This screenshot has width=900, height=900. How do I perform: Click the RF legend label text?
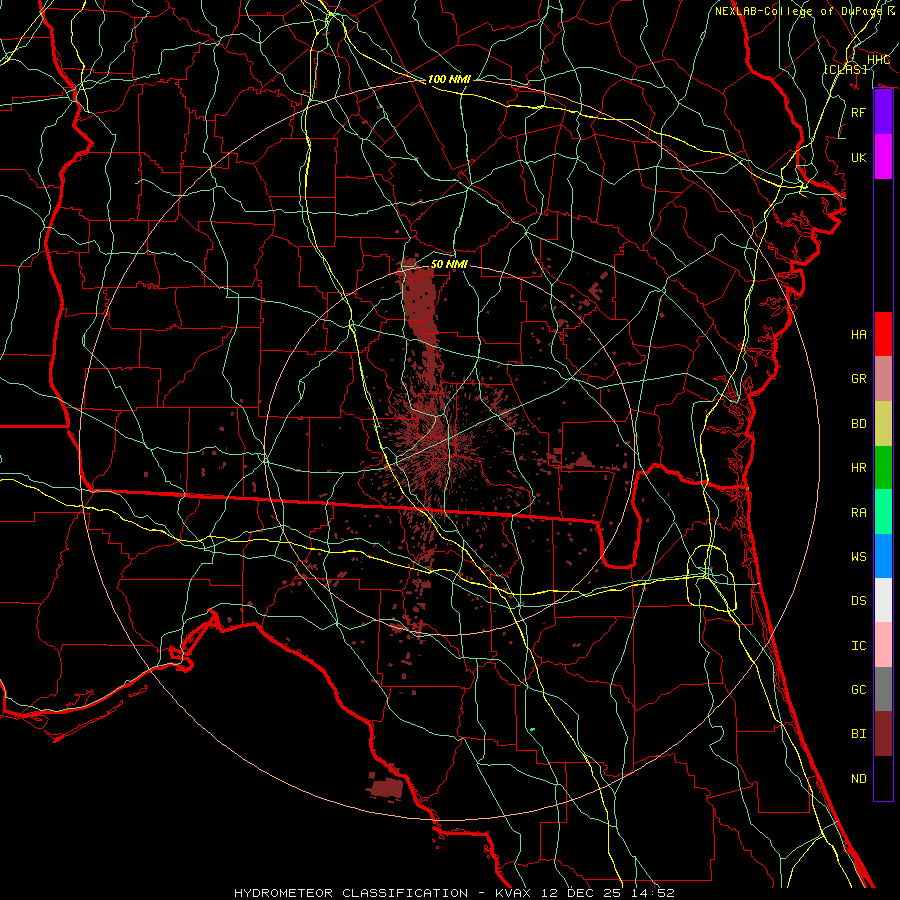[859, 112]
